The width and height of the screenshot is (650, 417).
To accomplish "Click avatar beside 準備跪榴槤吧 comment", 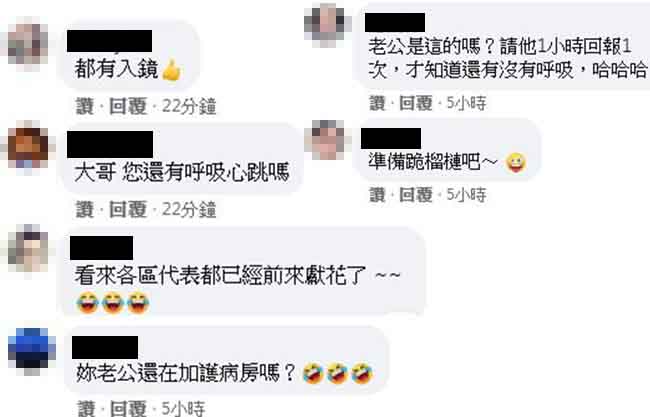I will [x=325, y=140].
